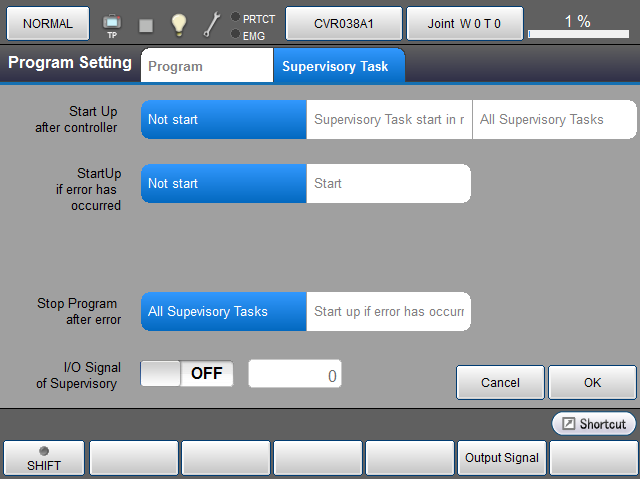
Task: Click the OK button
Action: click(x=593, y=382)
